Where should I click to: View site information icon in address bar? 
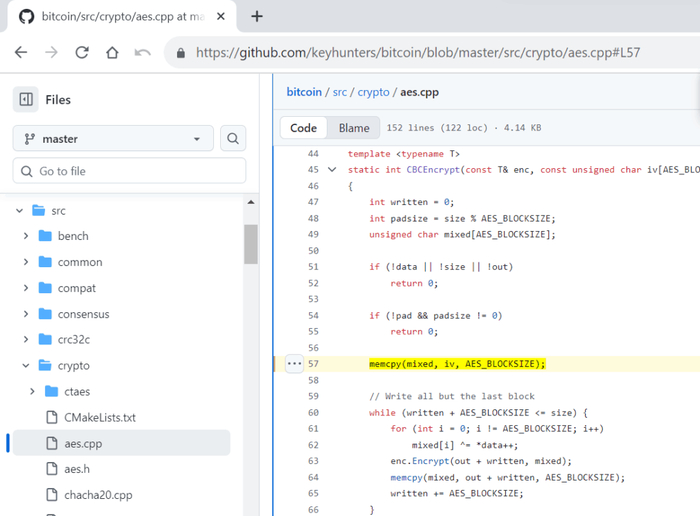(179, 53)
